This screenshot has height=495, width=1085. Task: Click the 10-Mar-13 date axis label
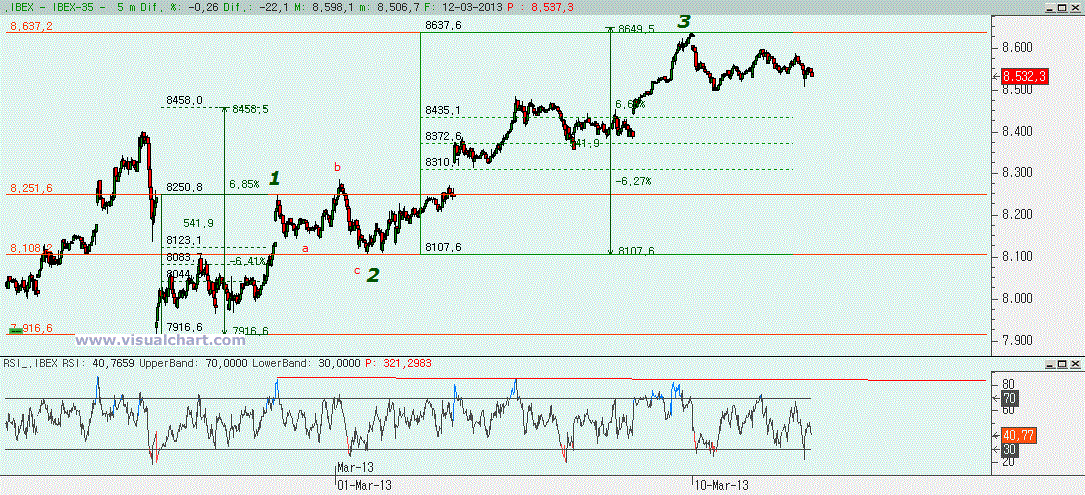(722, 484)
